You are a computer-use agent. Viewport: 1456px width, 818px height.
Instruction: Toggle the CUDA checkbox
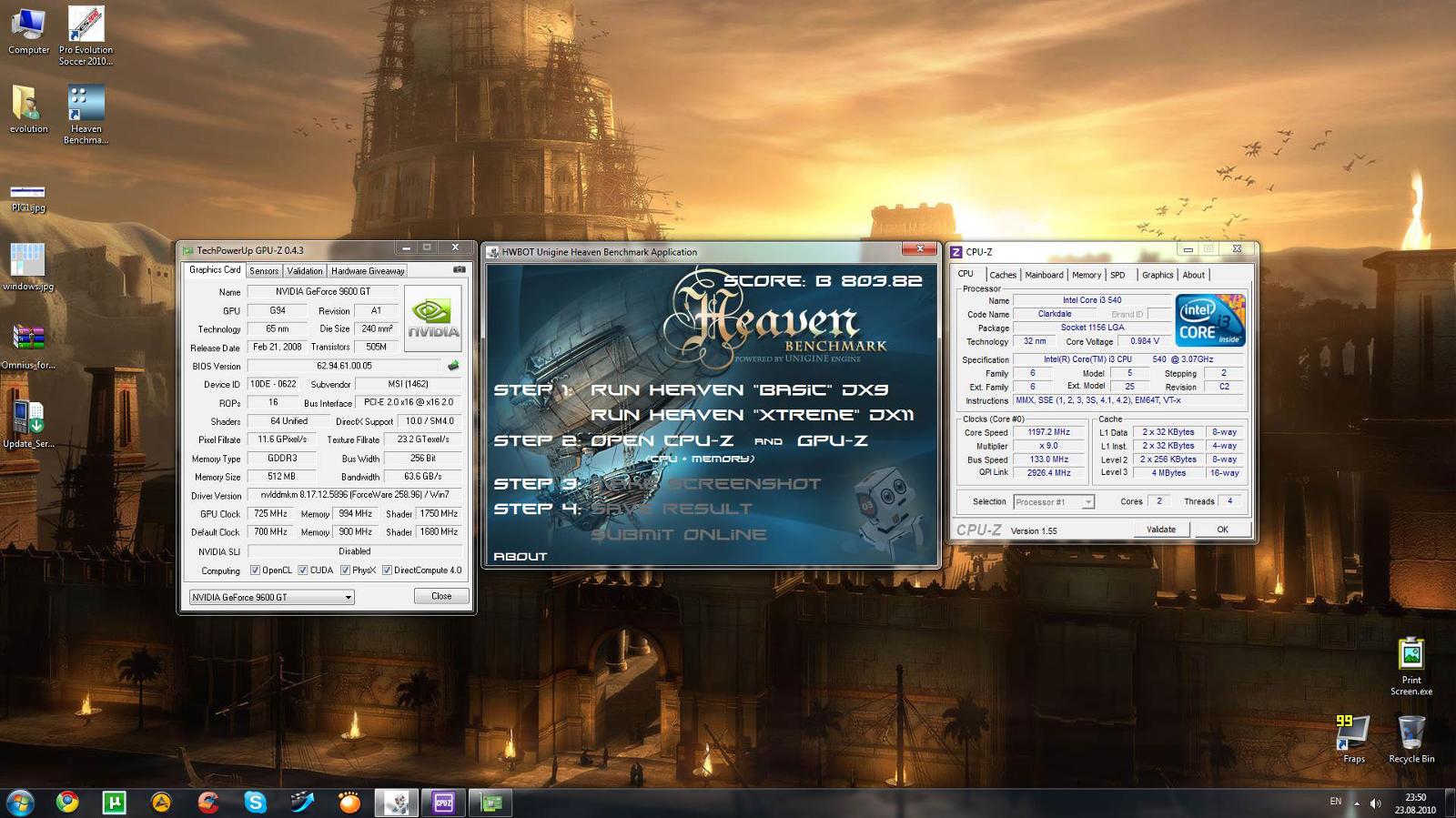coord(303,571)
